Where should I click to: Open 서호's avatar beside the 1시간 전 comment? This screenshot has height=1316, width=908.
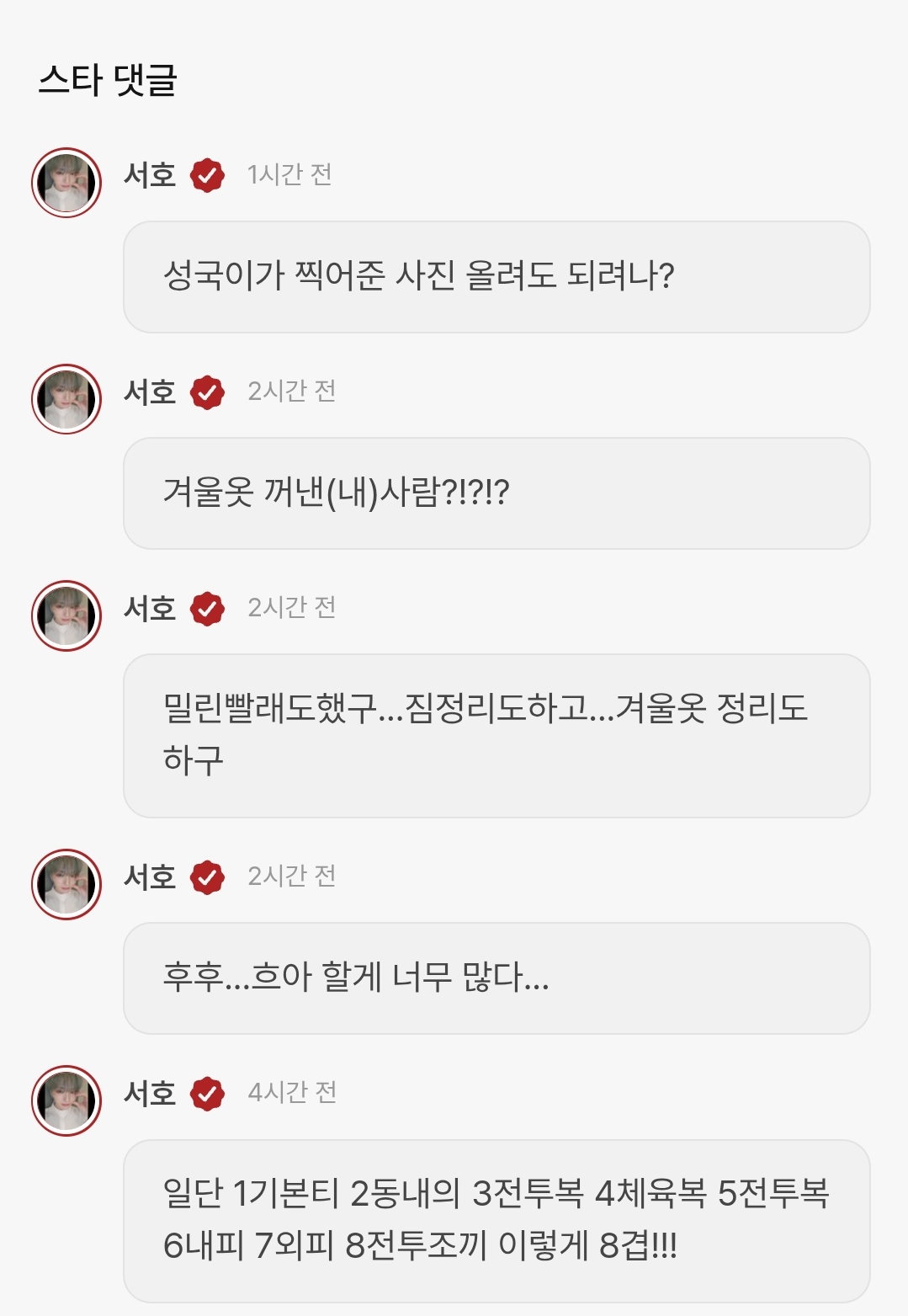coord(66,183)
